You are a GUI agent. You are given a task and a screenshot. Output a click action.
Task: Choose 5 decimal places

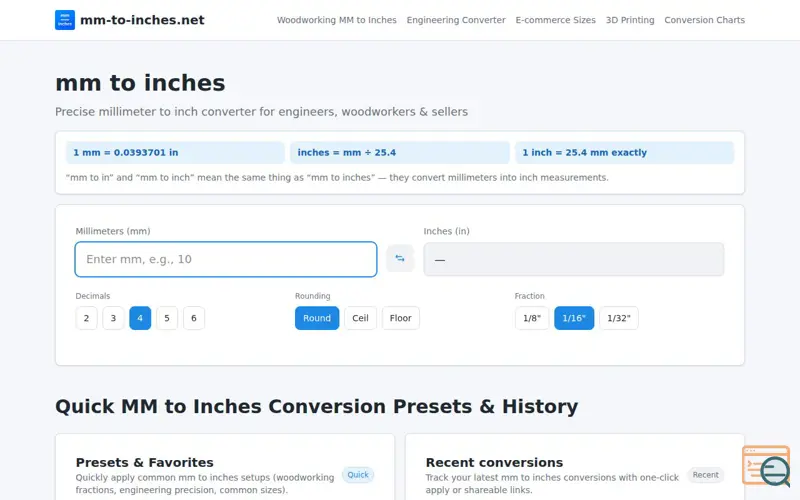[x=167, y=318]
